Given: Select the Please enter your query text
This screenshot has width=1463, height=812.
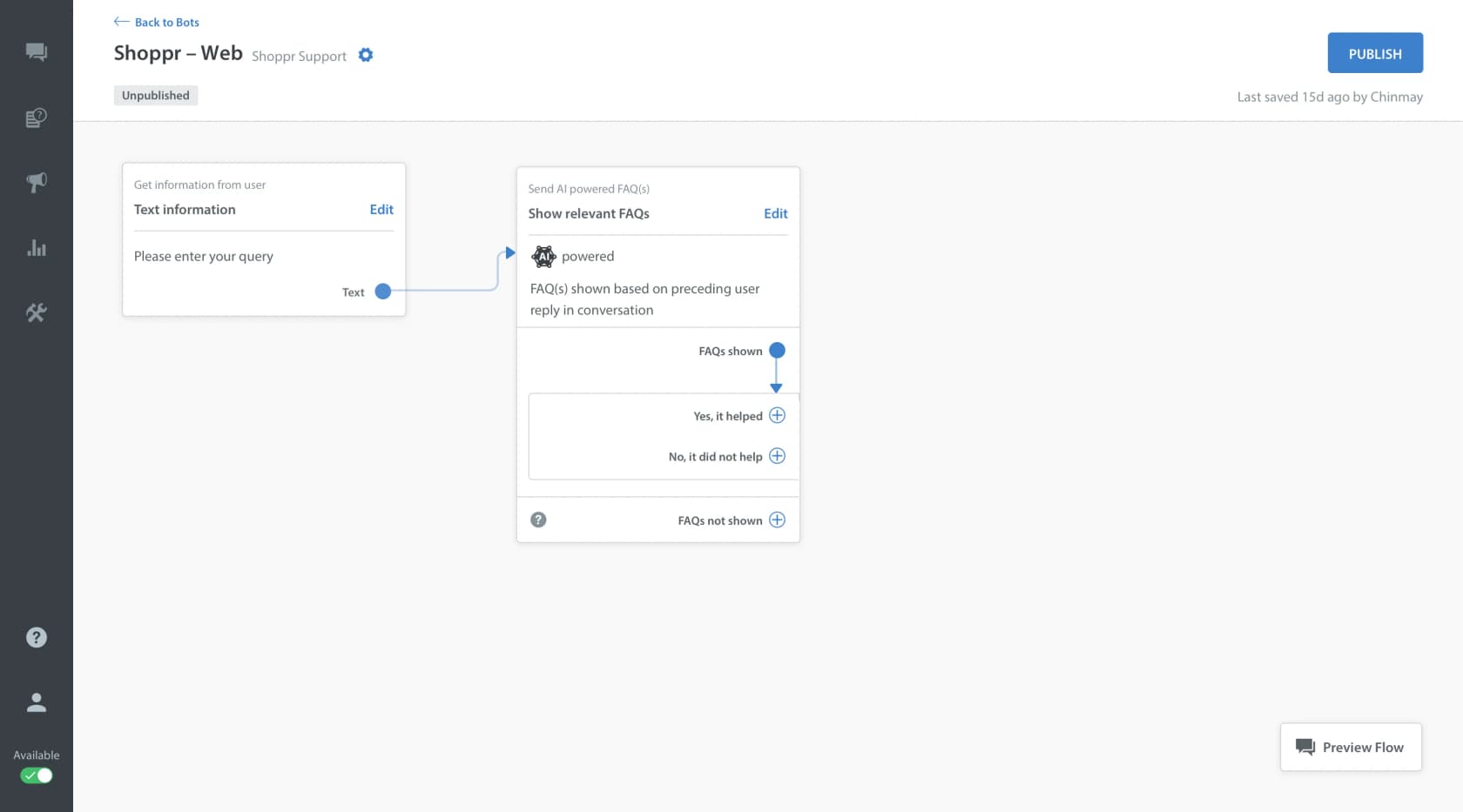Looking at the screenshot, I should point(204,257).
